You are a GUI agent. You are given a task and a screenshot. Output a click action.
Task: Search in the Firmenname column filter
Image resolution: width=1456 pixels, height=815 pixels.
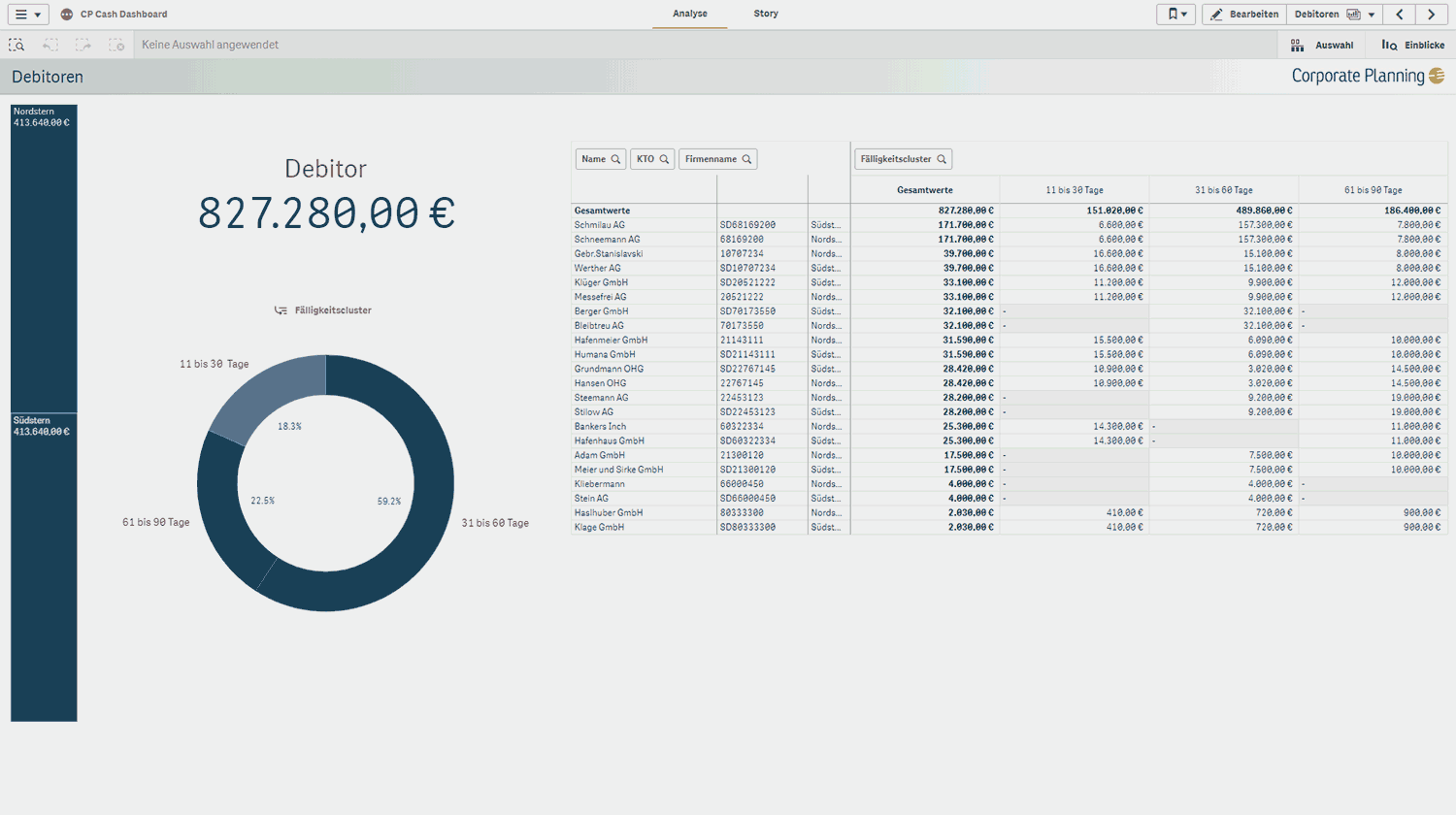[x=718, y=159]
